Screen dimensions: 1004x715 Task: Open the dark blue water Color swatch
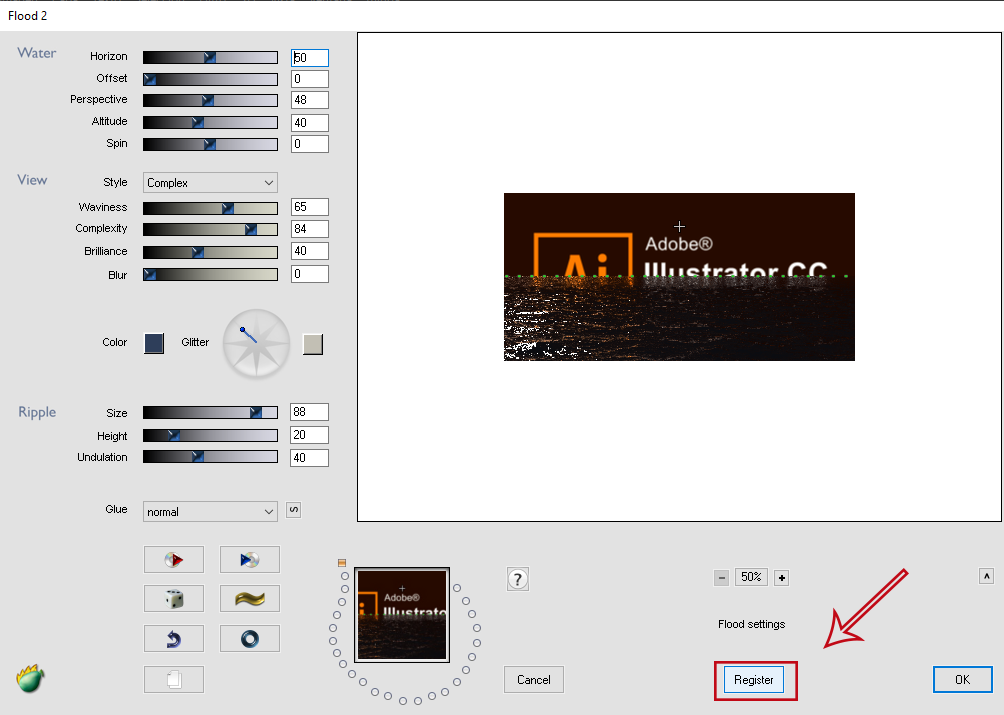(x=154, y=343)
